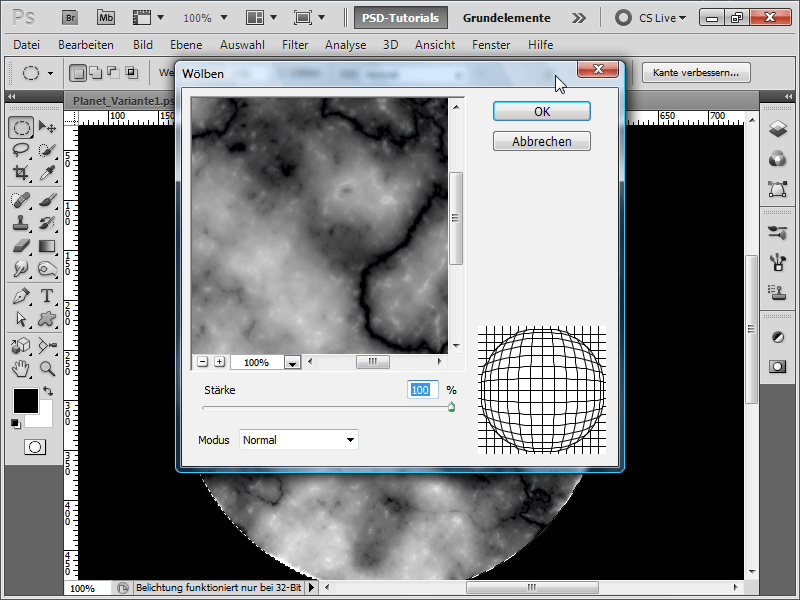The height and width of the screenshot is (600, 800).
Task: Select the Zoom tool
Action: 47,368
